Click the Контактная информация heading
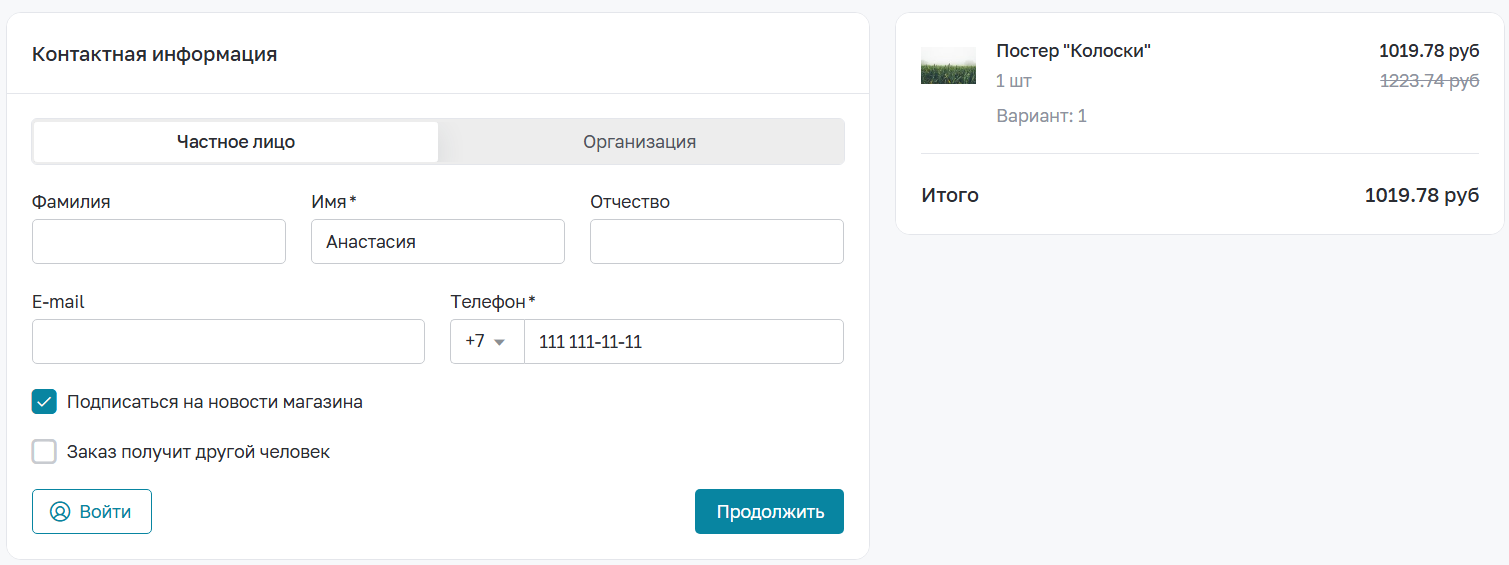 [x=155, y=54]
